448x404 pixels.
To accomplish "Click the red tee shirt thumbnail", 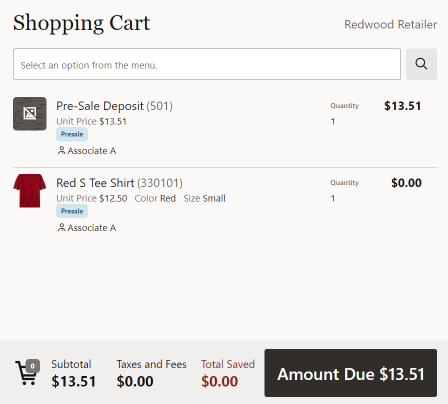I will (30, 191).
